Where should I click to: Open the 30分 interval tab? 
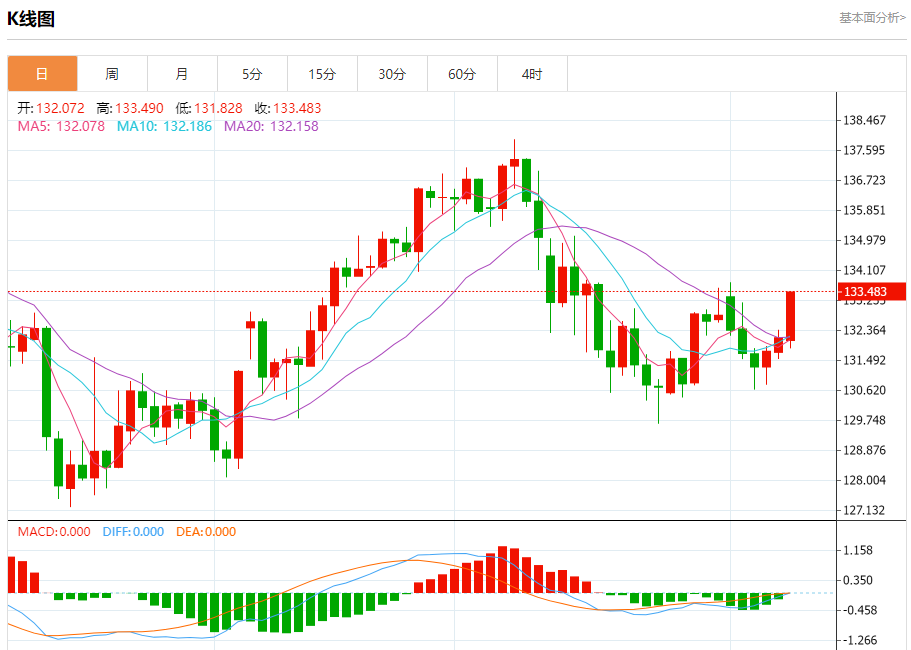pyautogui.click(x=392, y=74)
